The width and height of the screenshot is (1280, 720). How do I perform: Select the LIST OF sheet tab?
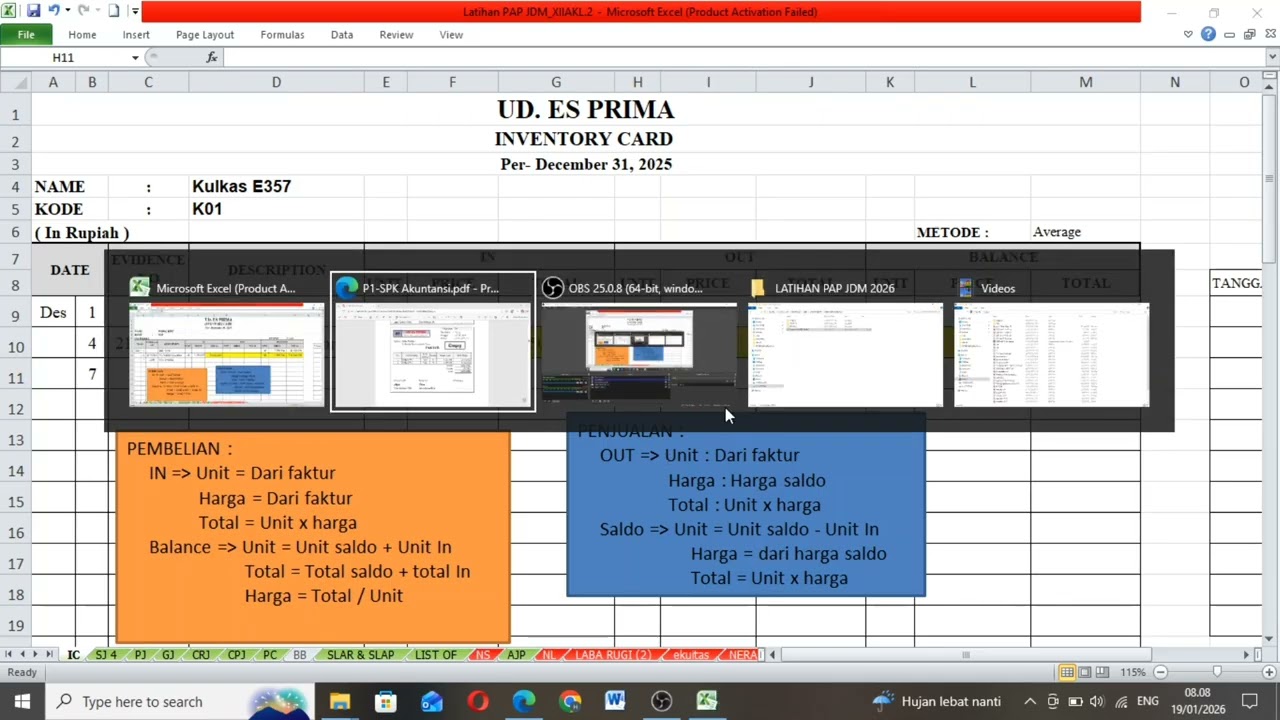pyautogui.click(x=435, y=655)
